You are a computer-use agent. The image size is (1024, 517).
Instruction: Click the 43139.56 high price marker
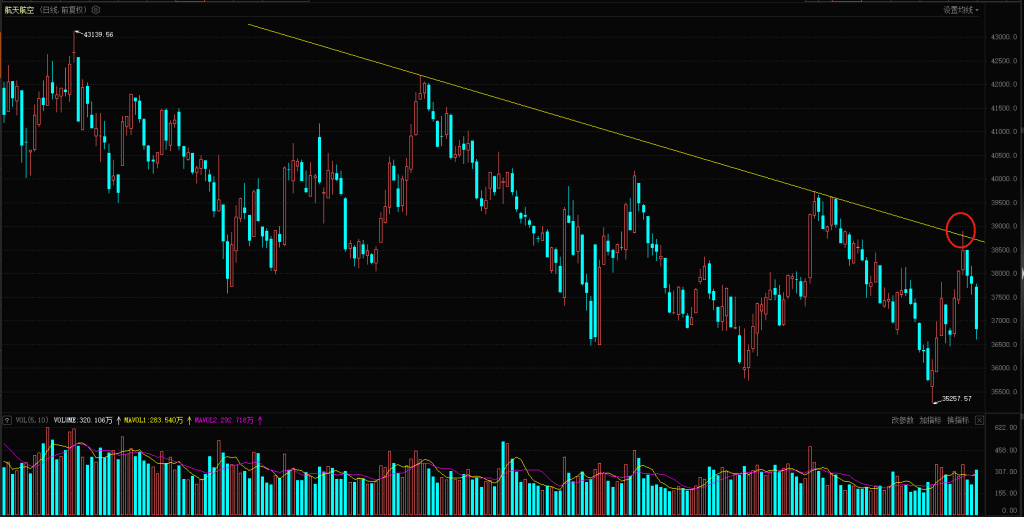coord(97,35)
